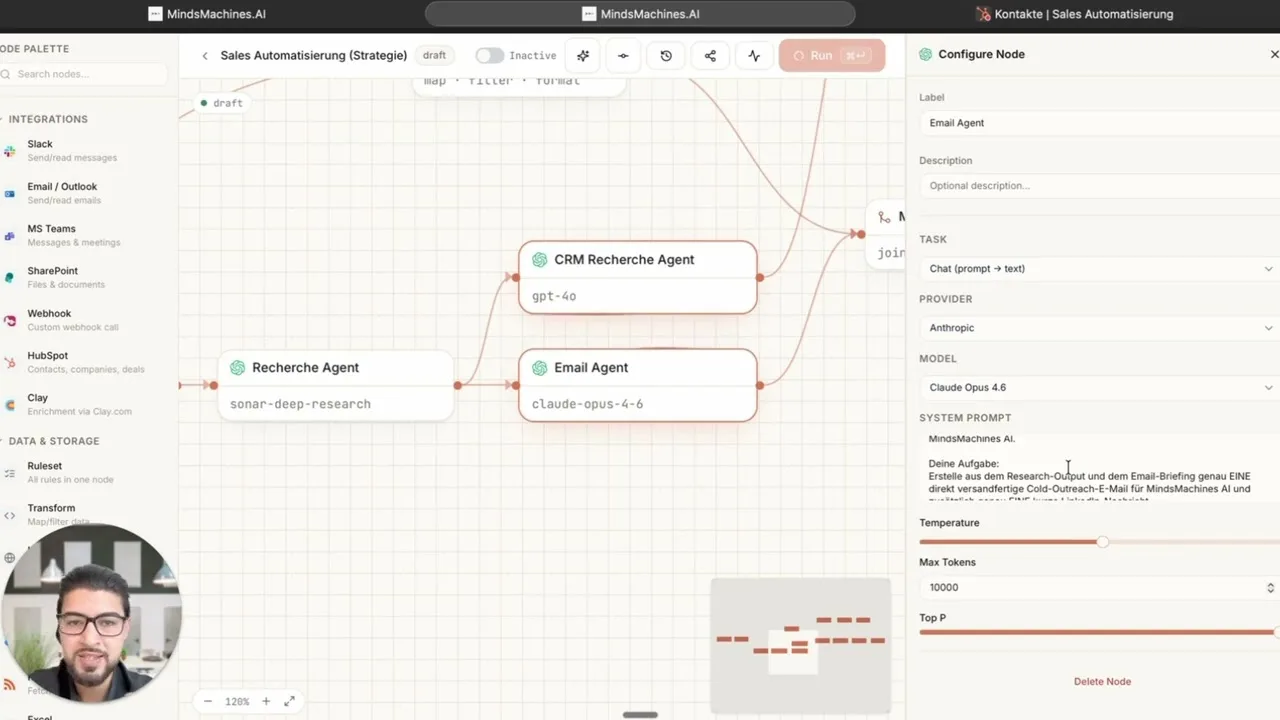Click the zoom percentage 120%
This screenshot has width=1280, height=720.
[x=237, y=702]
